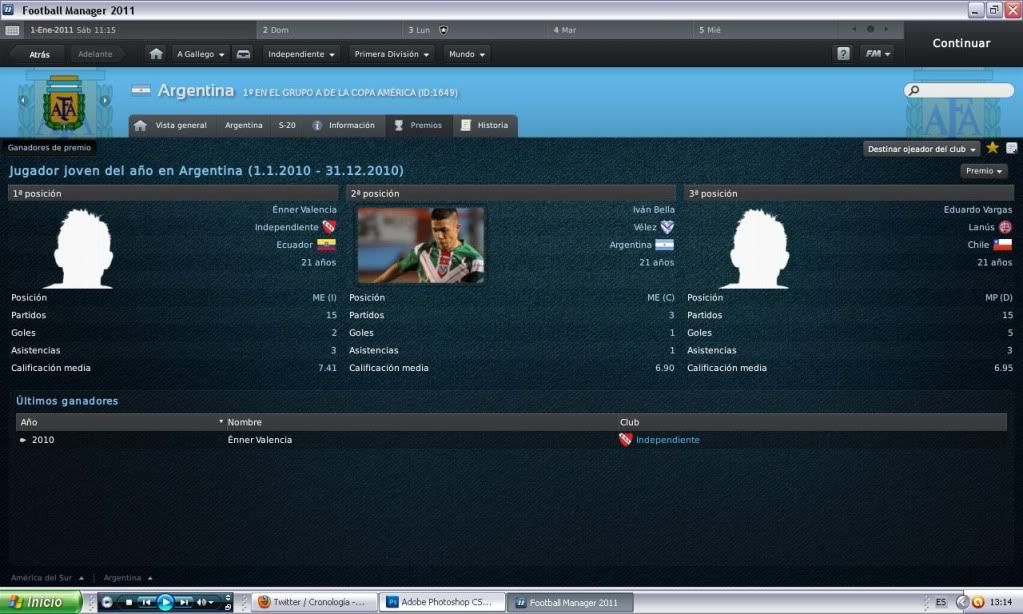Skip to previous track in taskbar player
This screenshot has height=614, width=1023.
coord(146,602)
